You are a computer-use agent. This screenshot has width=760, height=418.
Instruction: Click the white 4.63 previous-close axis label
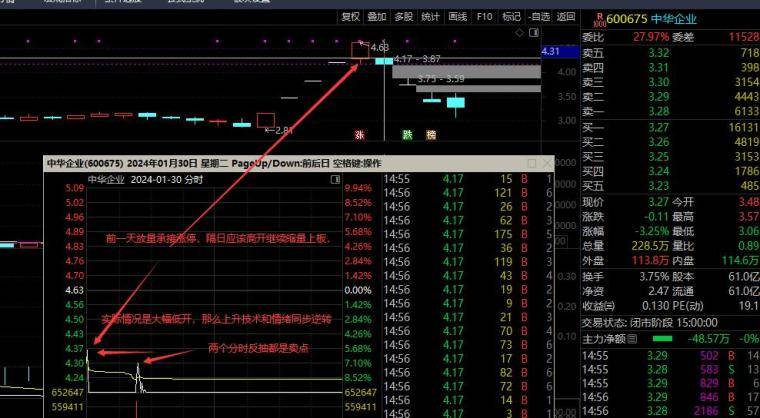[75, 290]
